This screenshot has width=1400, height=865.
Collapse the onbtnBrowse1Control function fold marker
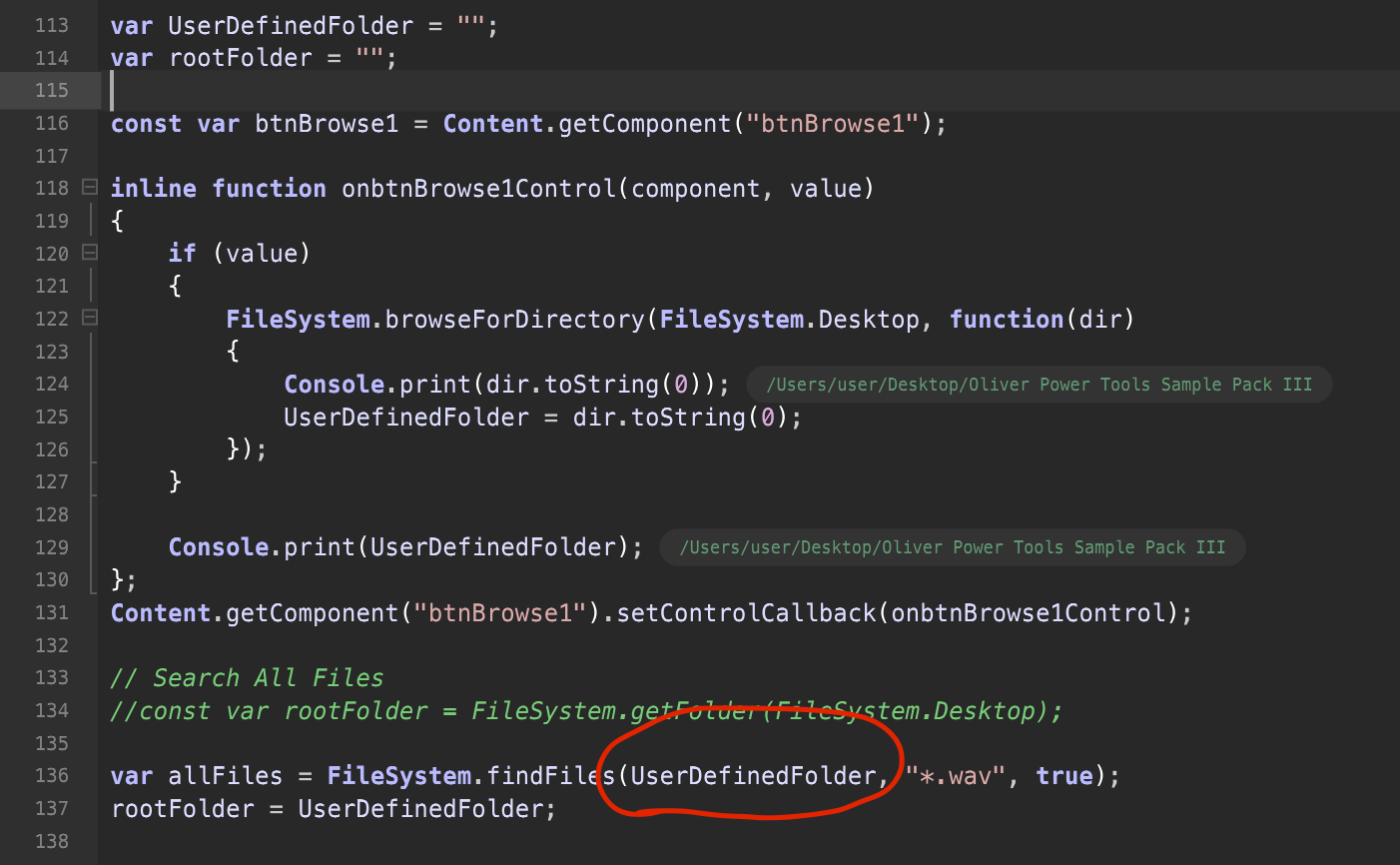pos(88,187)
